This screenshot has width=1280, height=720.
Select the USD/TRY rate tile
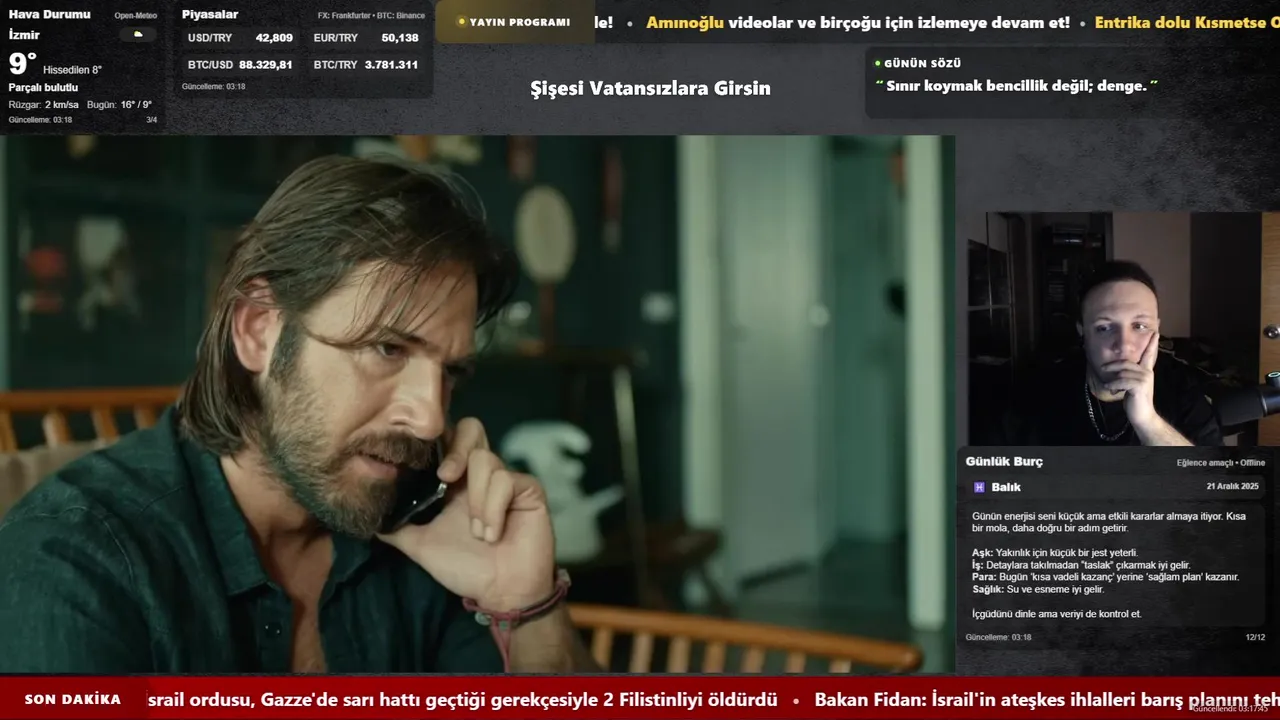[240, 38]
